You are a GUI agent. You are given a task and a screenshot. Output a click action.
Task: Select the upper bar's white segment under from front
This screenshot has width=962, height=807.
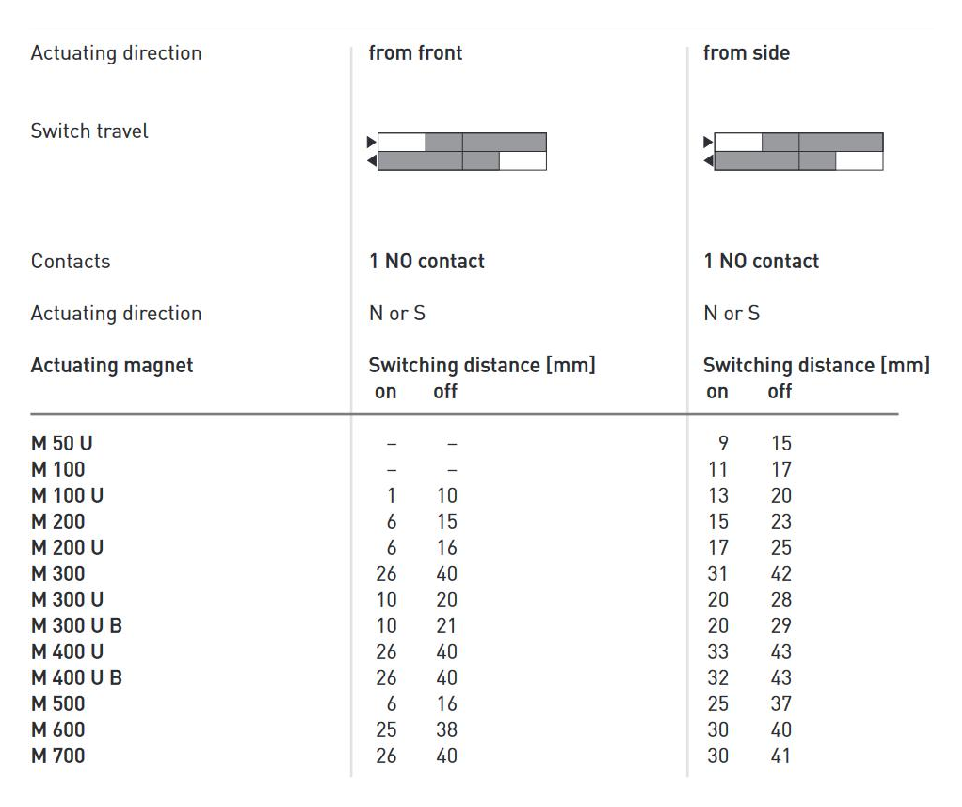pos(402,142)
